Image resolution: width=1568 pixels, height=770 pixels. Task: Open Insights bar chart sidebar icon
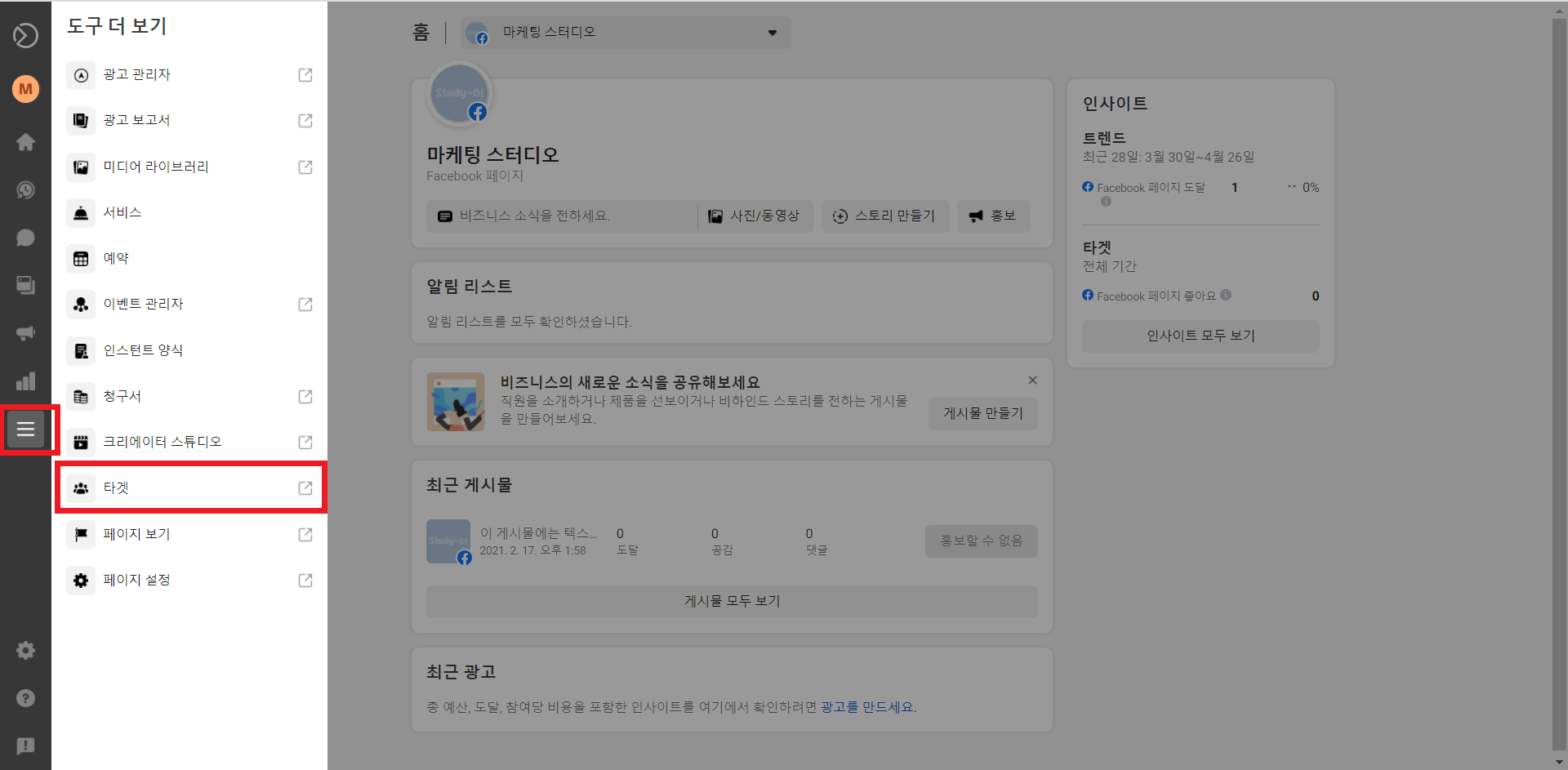click(x=25, y=381)
